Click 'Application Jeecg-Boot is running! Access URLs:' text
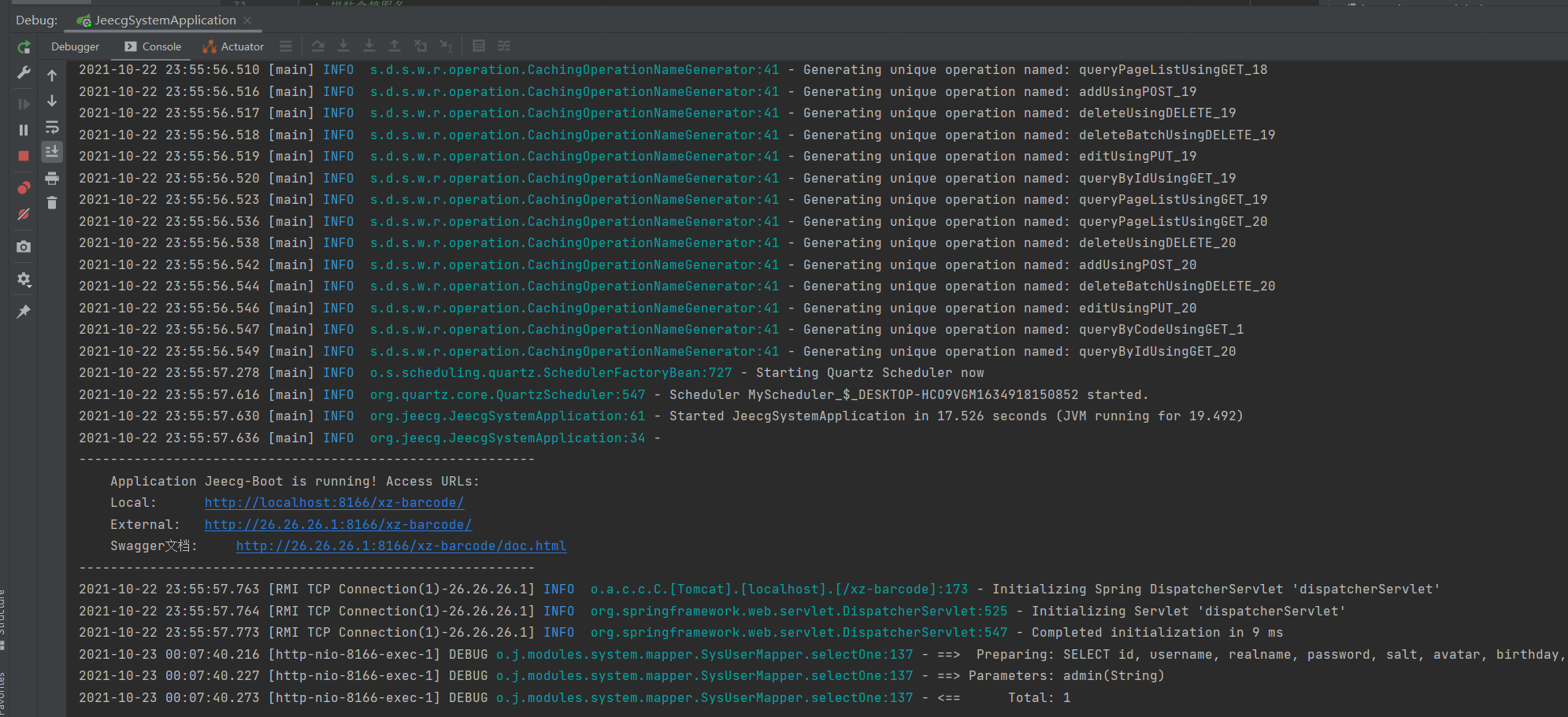The image size is (1568, 717). tap(295, 482)
